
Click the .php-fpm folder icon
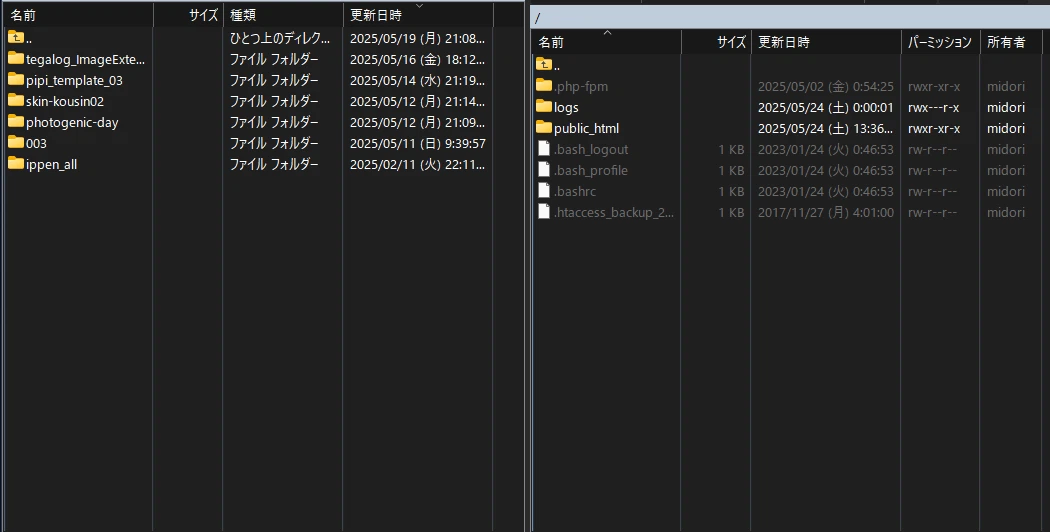[544, 86]
